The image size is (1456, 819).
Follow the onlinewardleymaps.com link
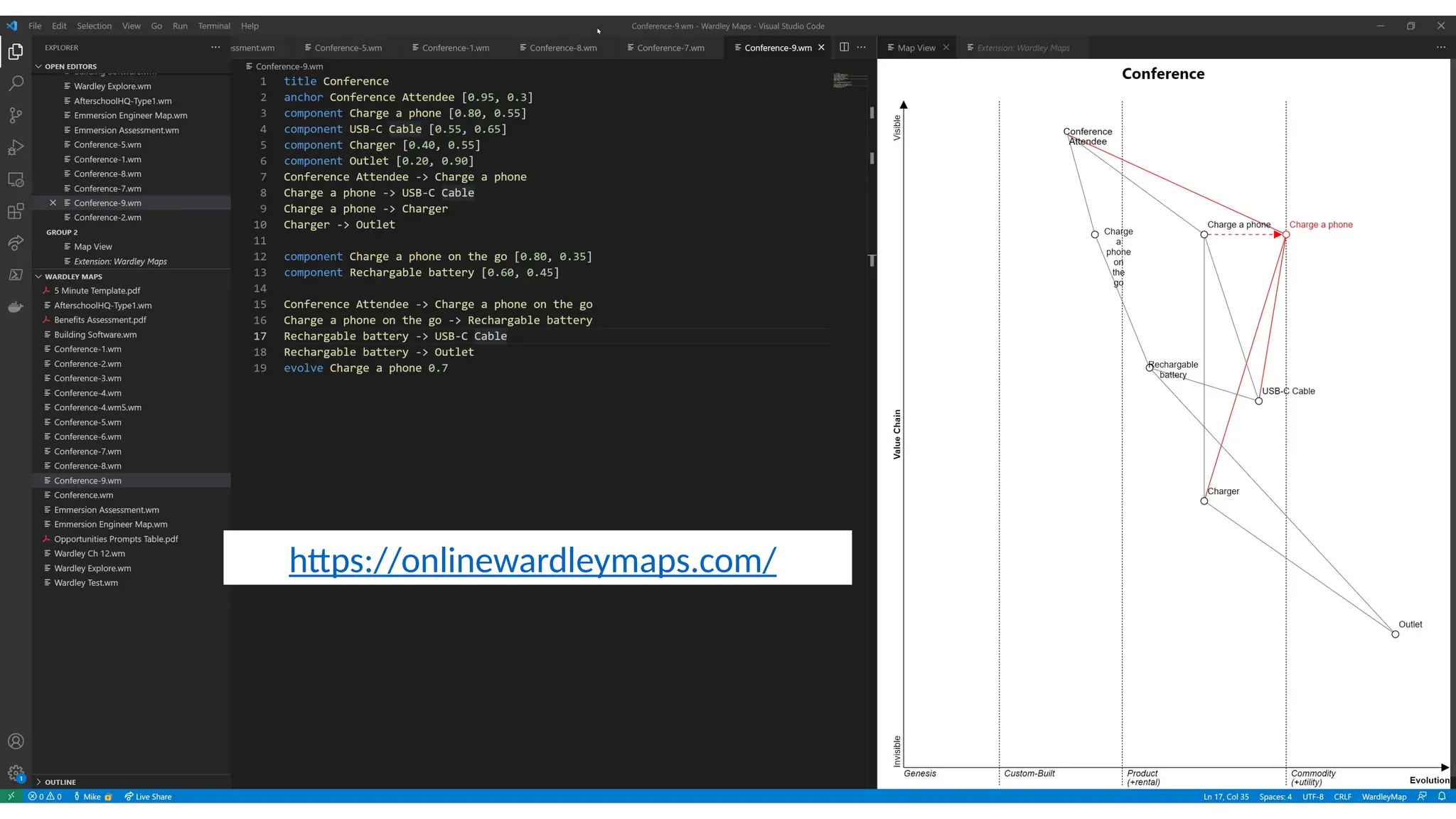click(x=532, y=560)
